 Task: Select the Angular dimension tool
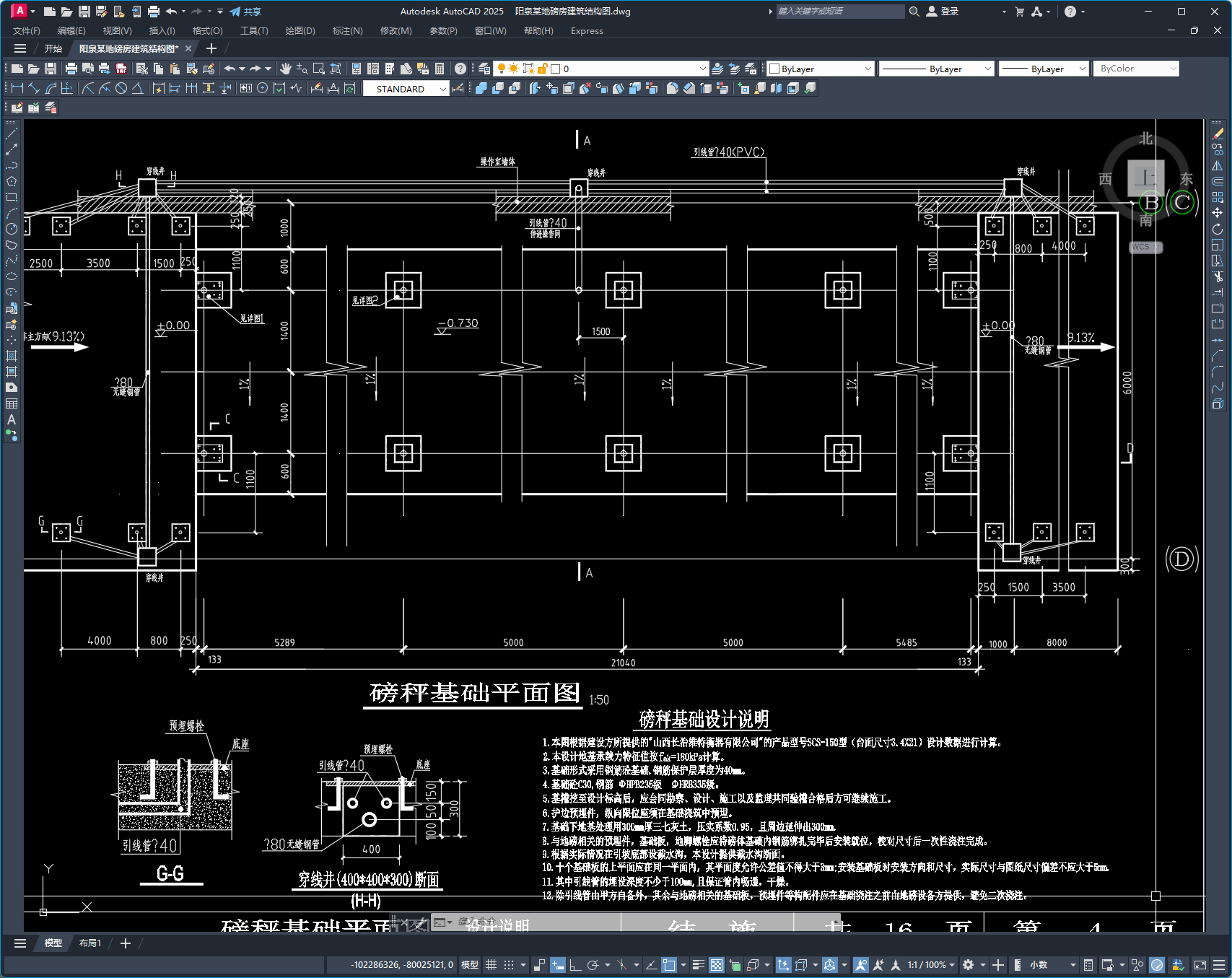(137, 88)
